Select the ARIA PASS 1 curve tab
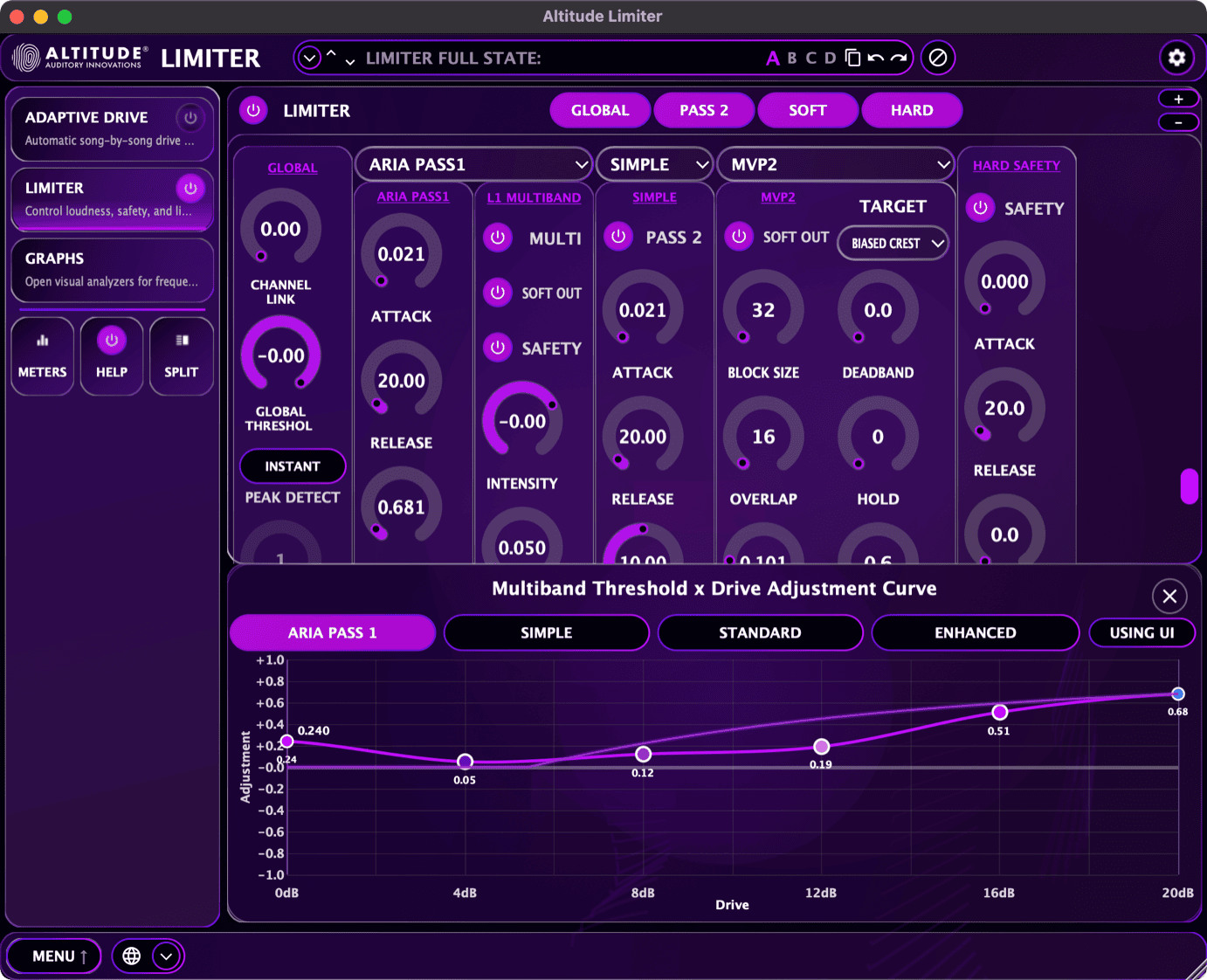The width and height of the screenshot is (1207, 980). [333, 632]
